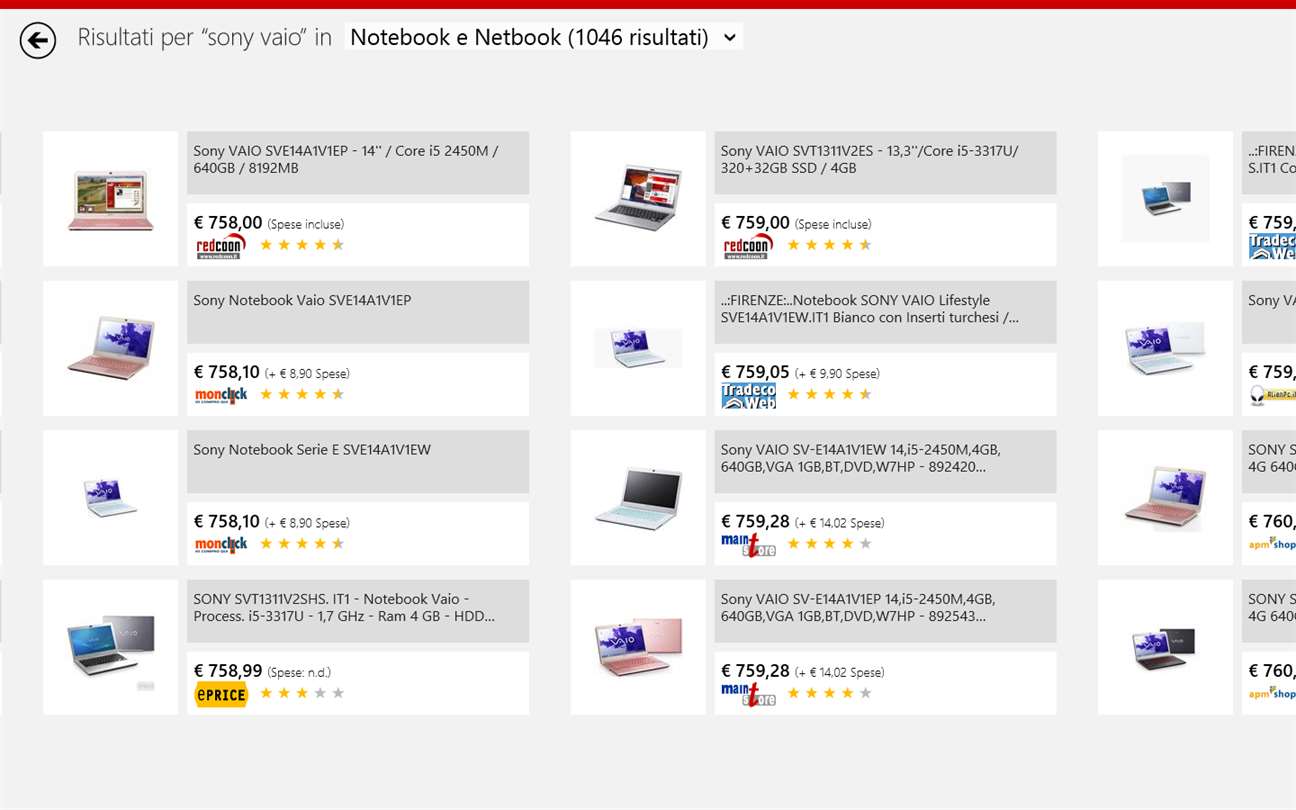Open the Notebook e Netbook category dropdown
This screenshot has height=810, width=1296.
point(543,37)
